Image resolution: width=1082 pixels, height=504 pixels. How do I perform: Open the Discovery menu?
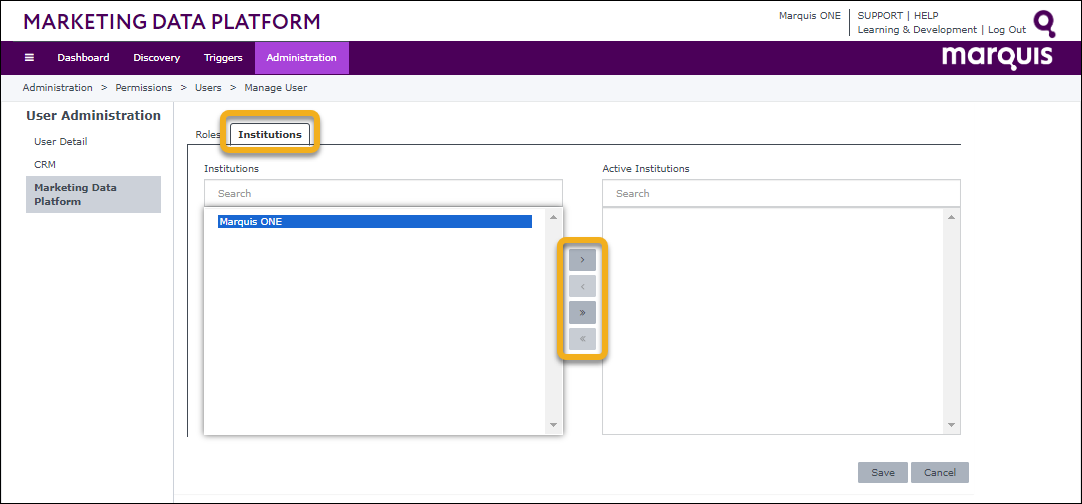(x=156, y=58)
